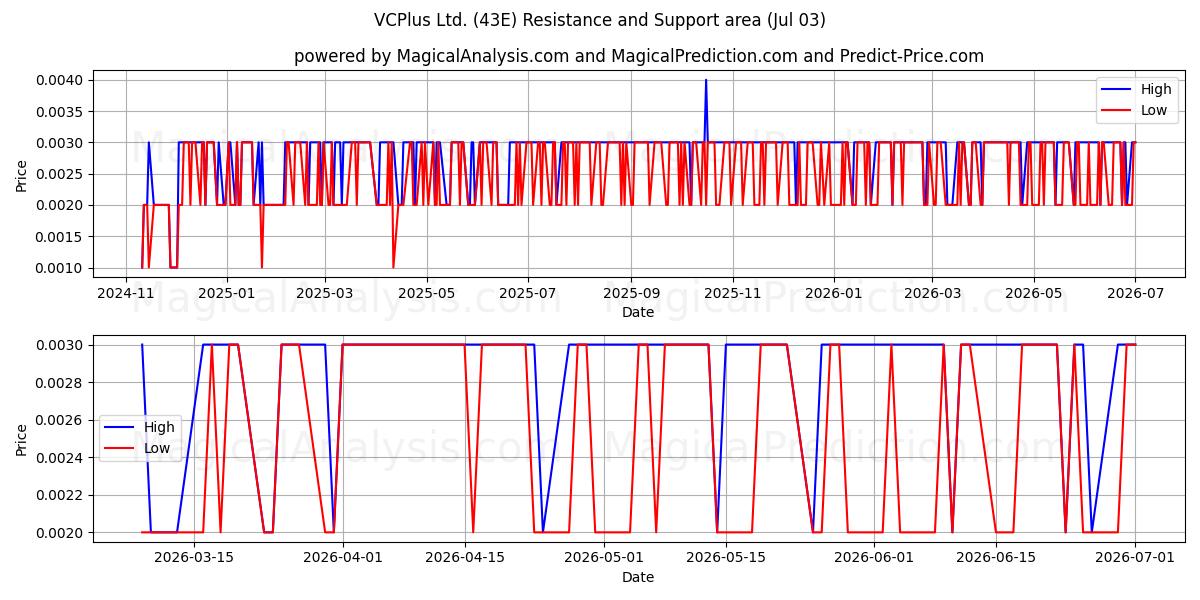
Task: Click the top chart x-axis label 2025-03
Action: click(x=325, y=293)
